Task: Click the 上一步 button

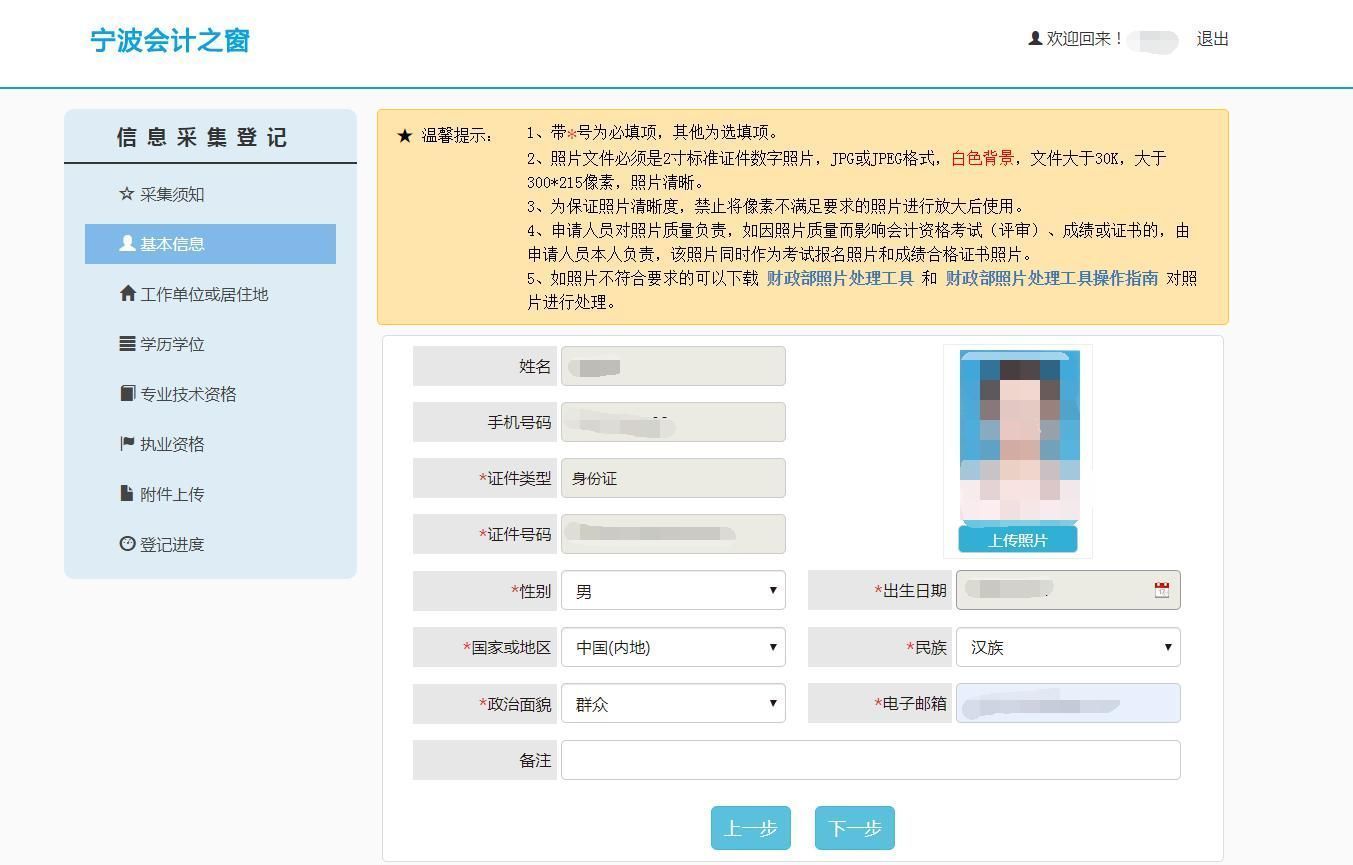Action: pyautogui.click(x=751, y=827)
